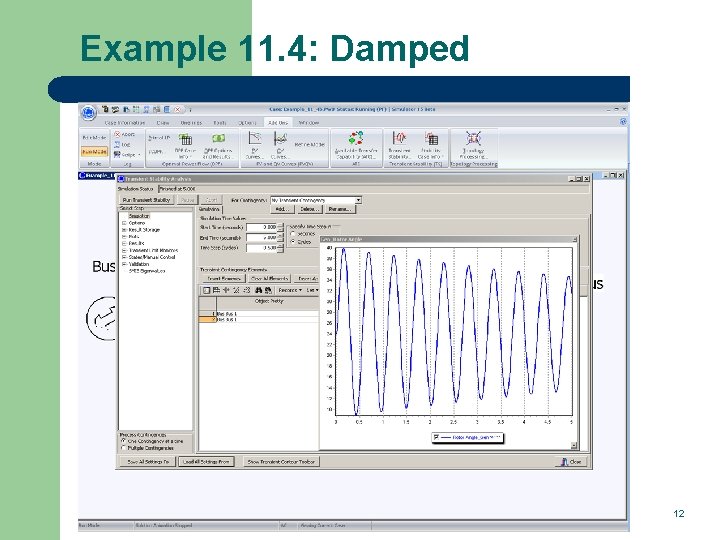Expand the Validation tree node

124,264
